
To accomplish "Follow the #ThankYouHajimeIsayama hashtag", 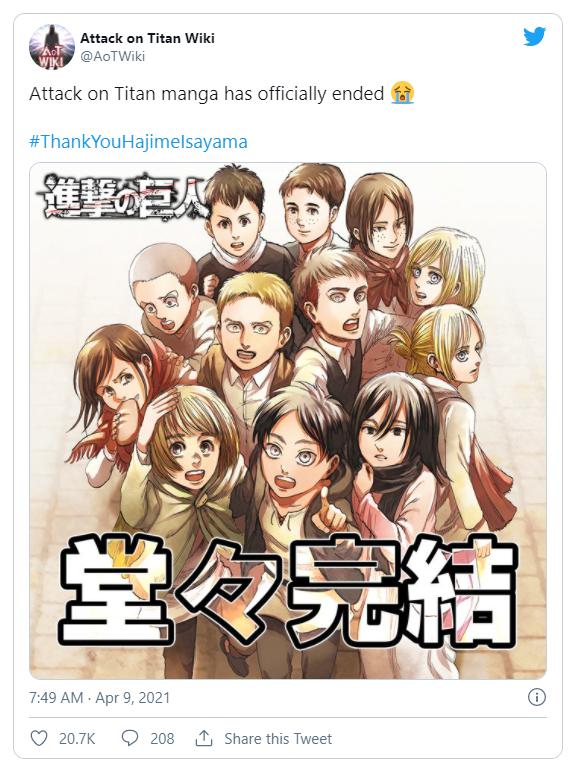I will coord(138,142).
